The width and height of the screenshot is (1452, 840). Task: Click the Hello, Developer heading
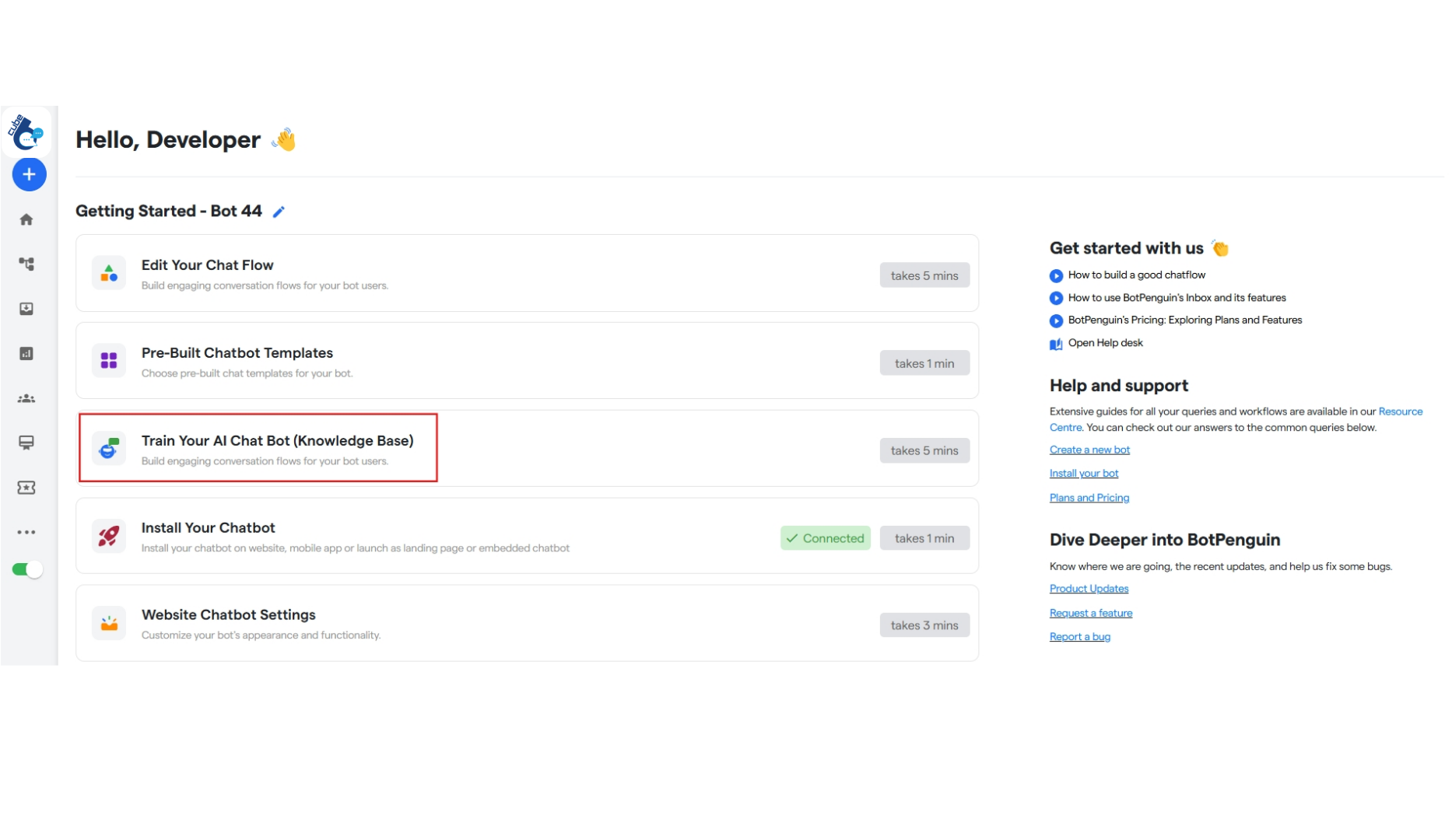point(168,139)
